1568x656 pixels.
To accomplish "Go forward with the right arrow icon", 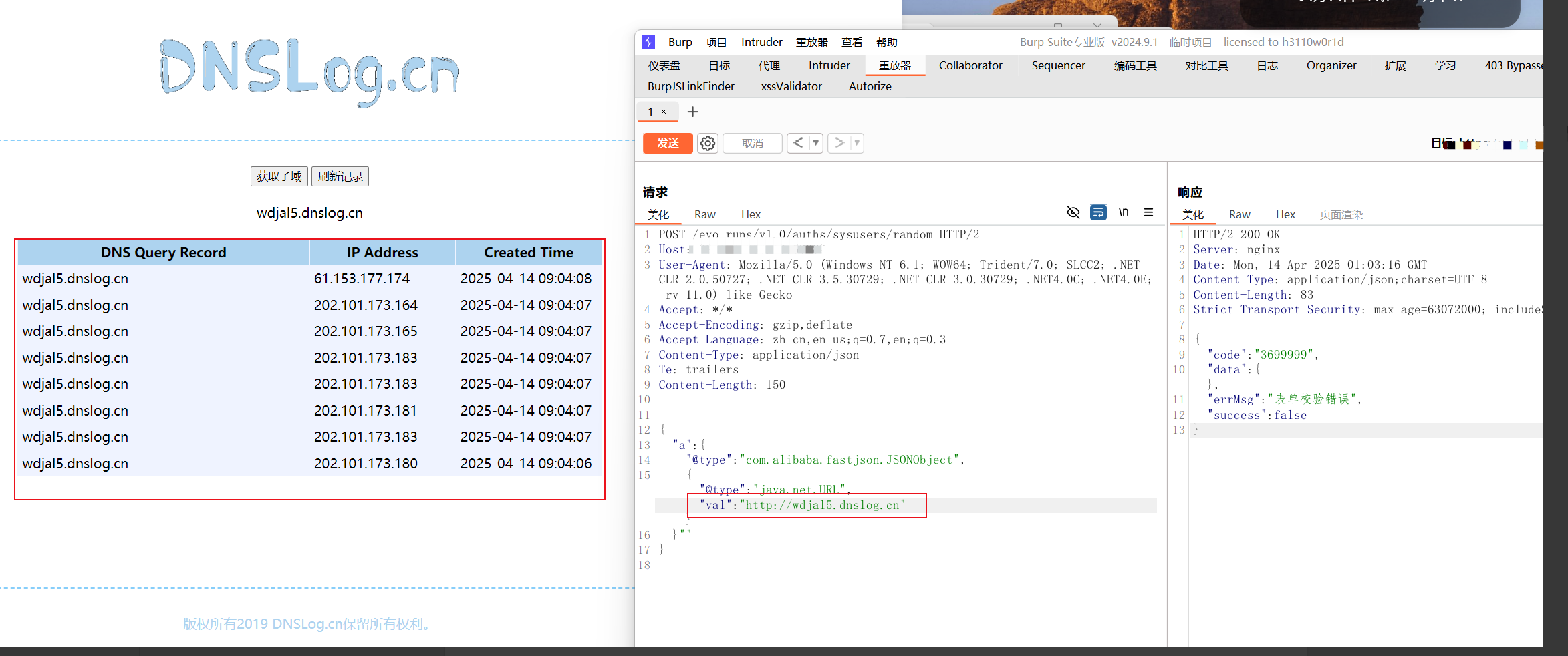I will tap(839, 143).
